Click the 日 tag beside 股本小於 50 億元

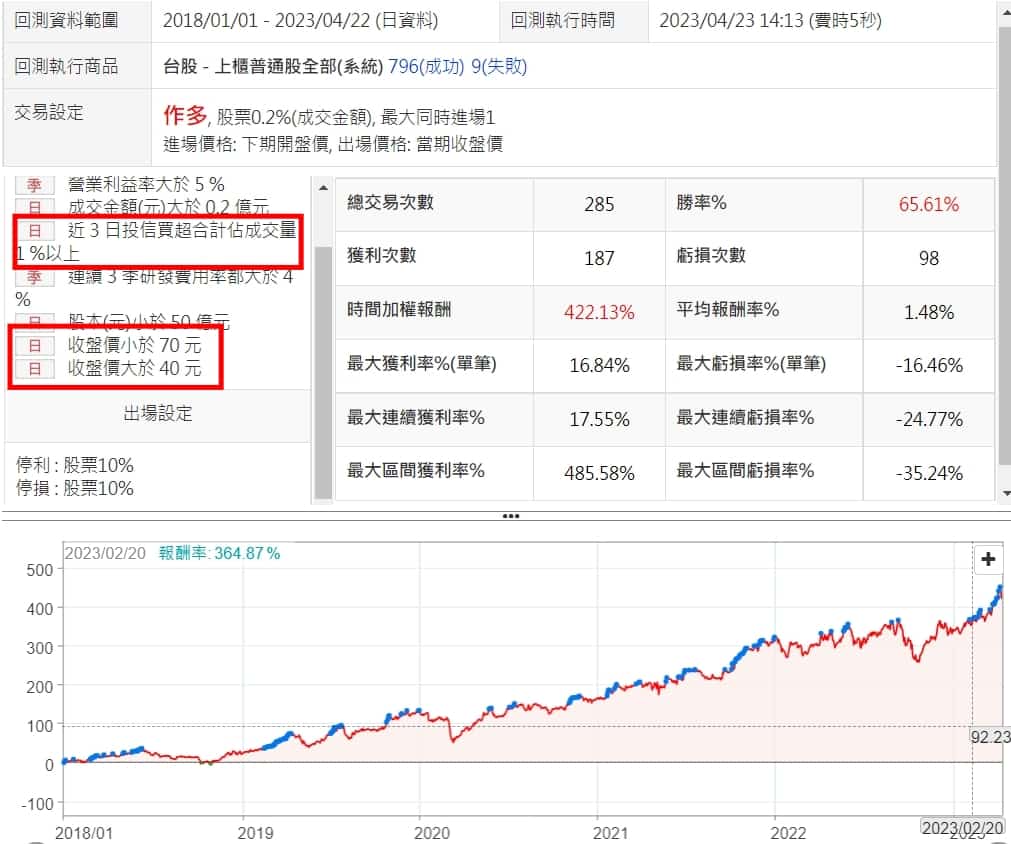34,322
